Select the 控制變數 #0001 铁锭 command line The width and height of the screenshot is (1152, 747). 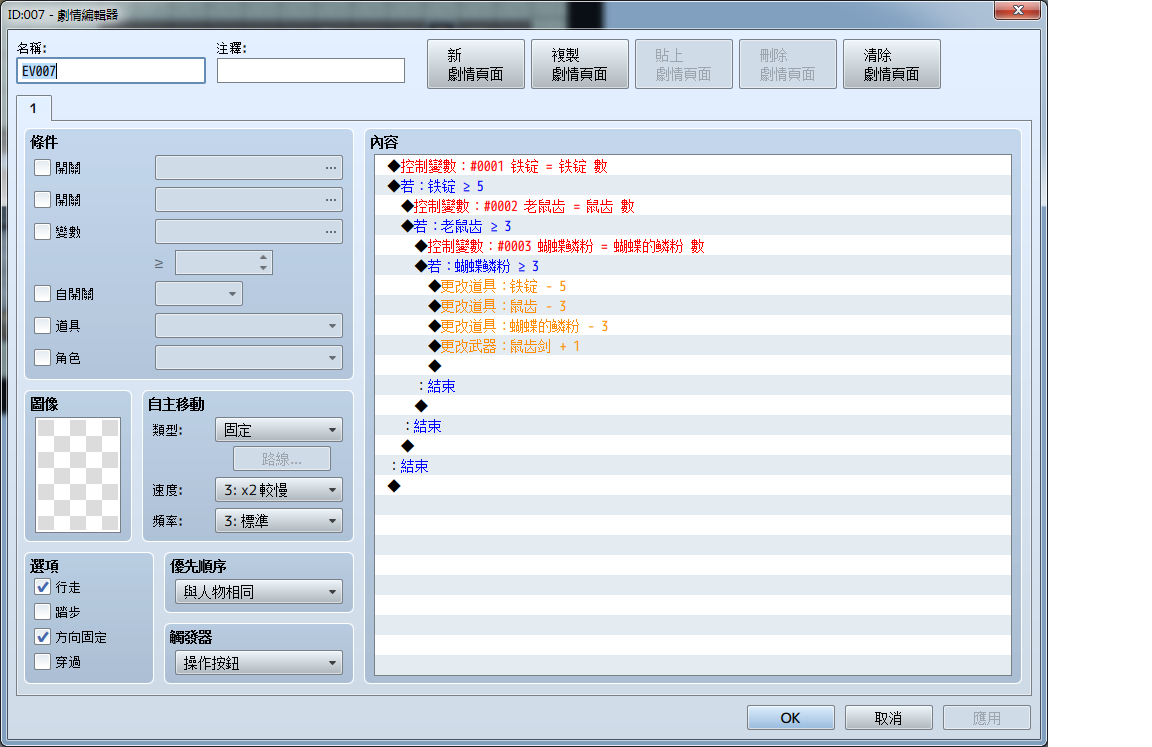(x=693, y=166)
